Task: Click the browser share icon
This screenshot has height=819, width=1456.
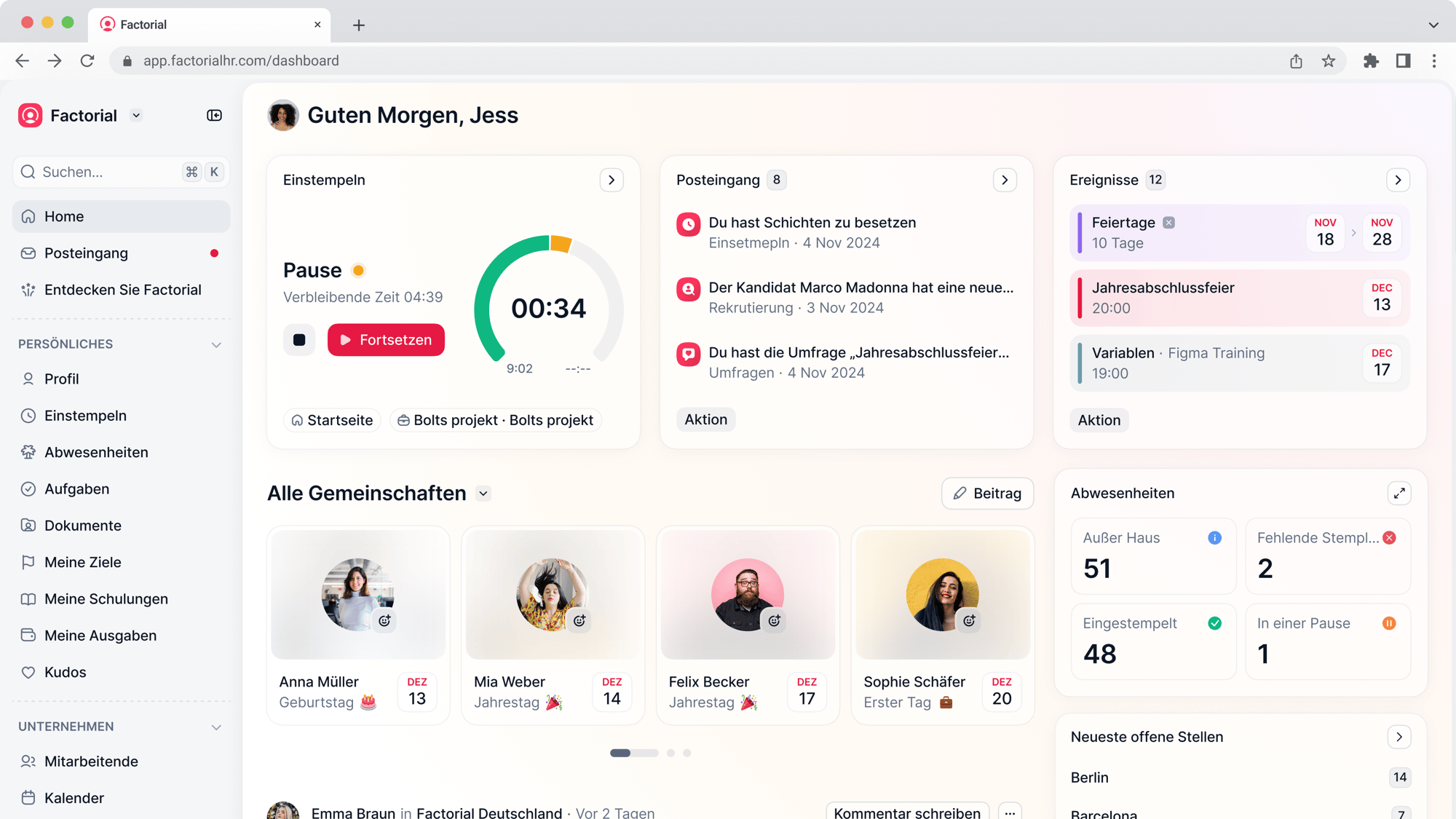Action: 1297,61
